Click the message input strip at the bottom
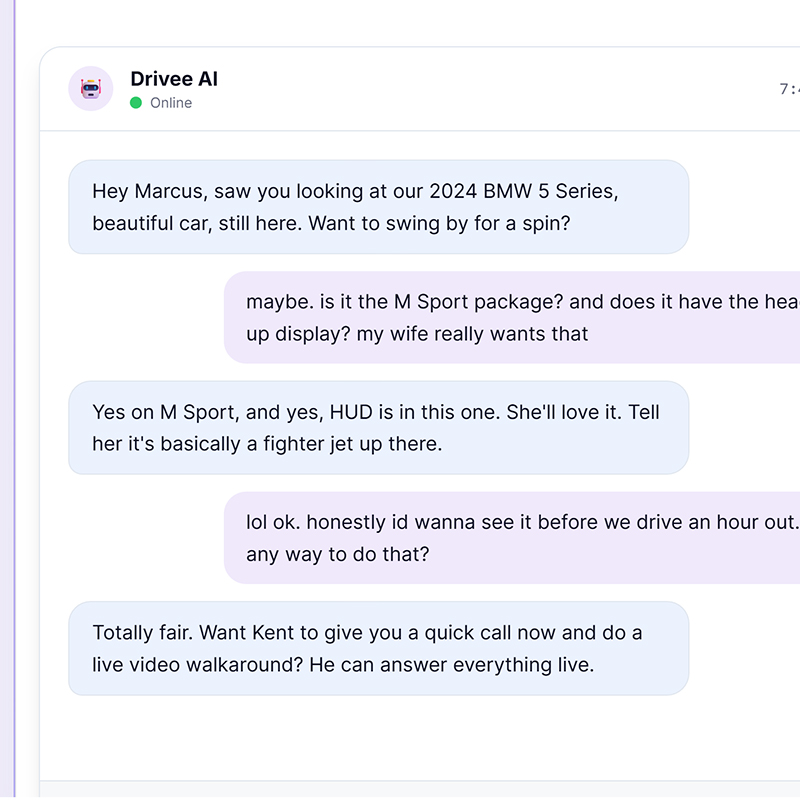 [x=419, y=790]
